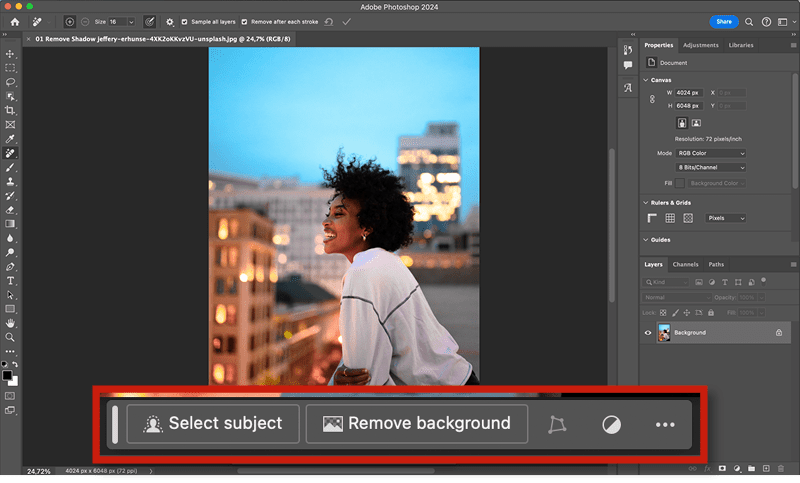
Task: Select the Brush tool
Action: [x=10, y=167]
